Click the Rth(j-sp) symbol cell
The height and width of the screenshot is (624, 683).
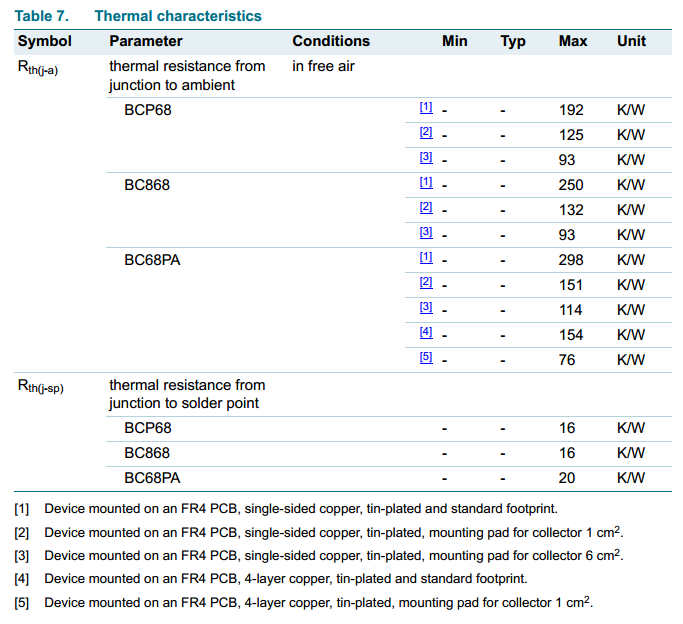point(41,386)
